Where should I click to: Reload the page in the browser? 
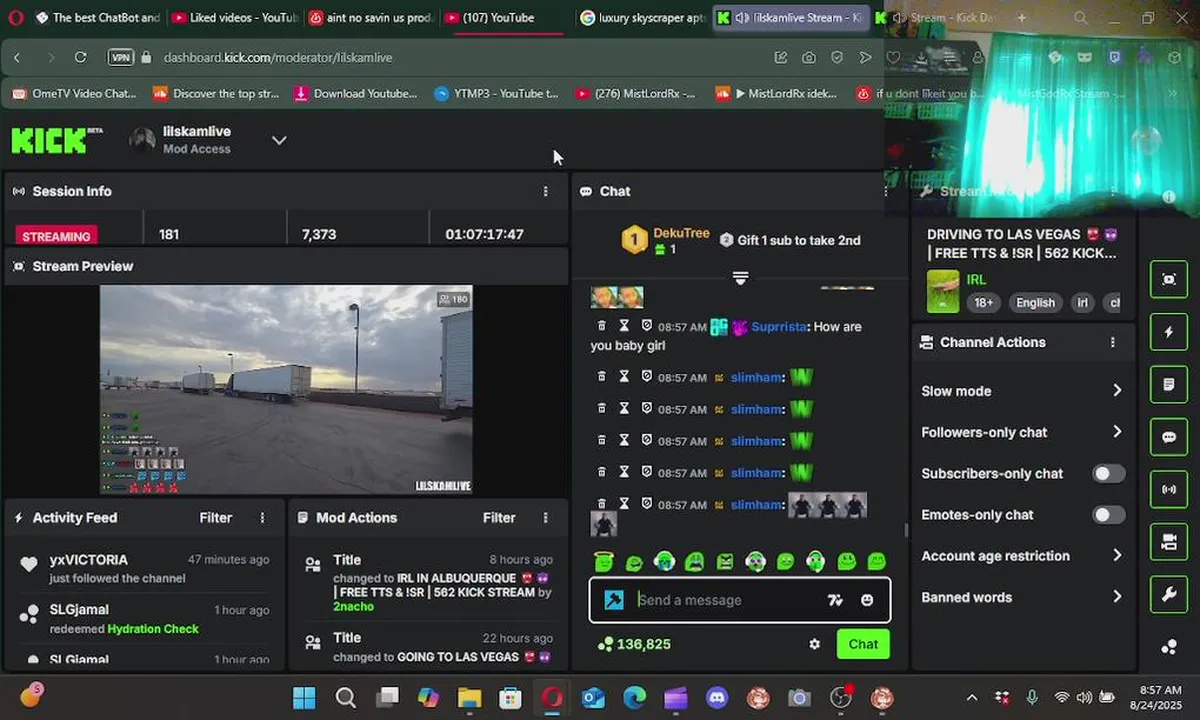[81, 57]
